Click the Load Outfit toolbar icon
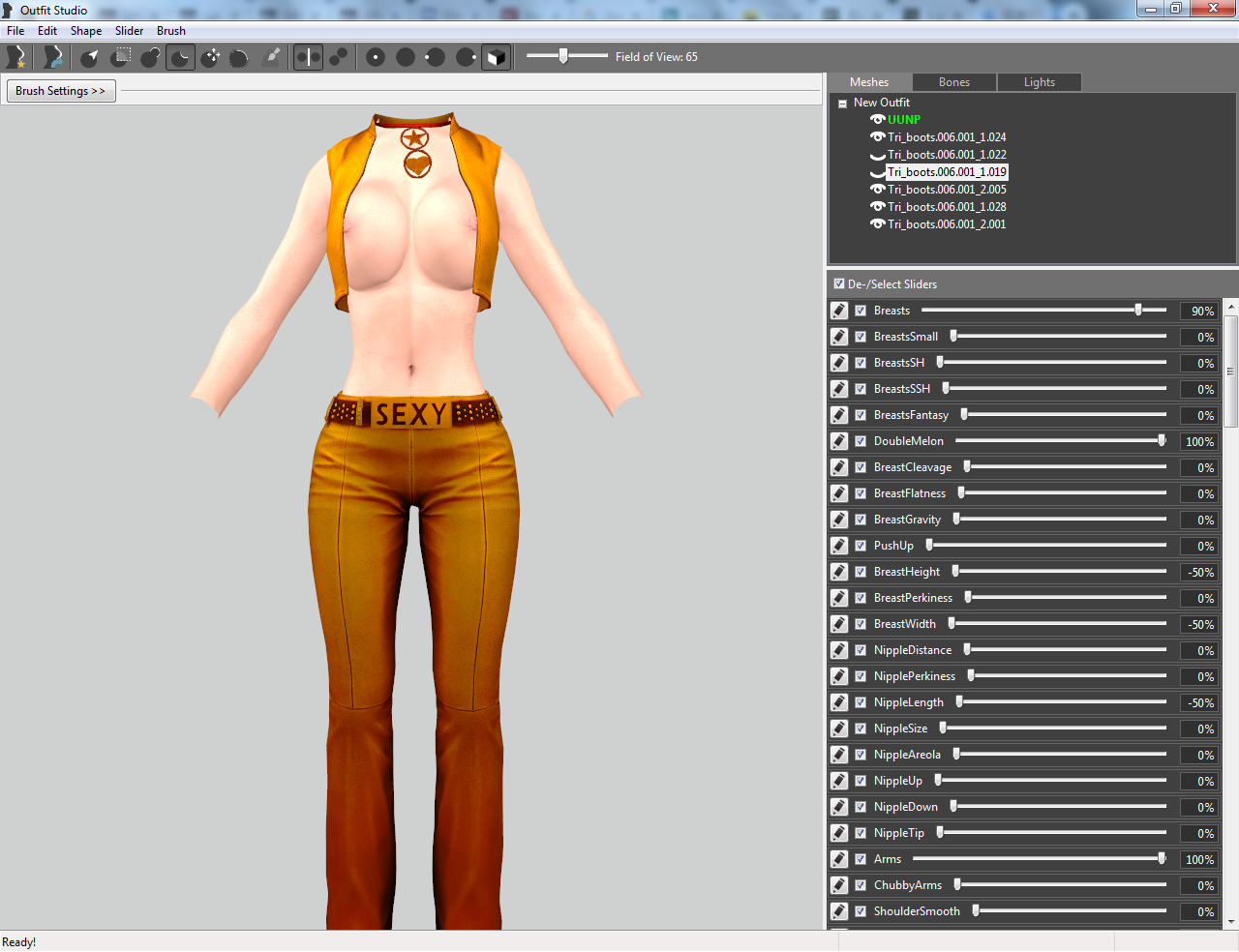 pos(53,57)
